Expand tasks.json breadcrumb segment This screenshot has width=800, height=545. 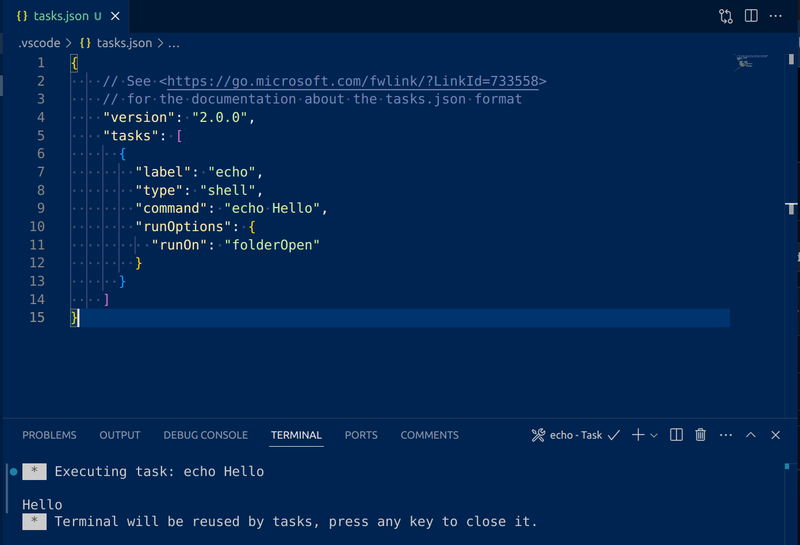115,43
